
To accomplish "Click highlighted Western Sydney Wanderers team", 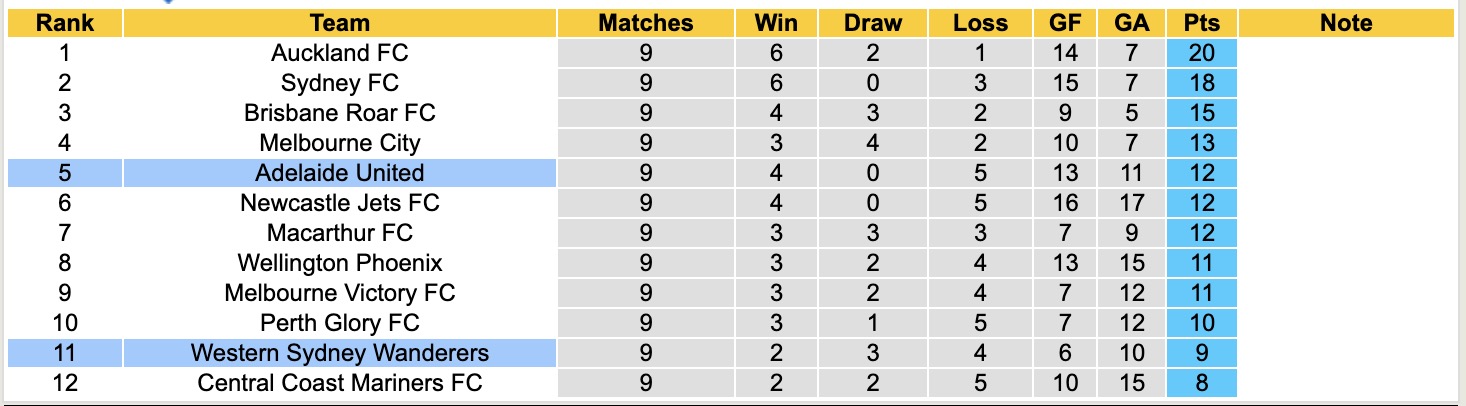I will [340, 353].
